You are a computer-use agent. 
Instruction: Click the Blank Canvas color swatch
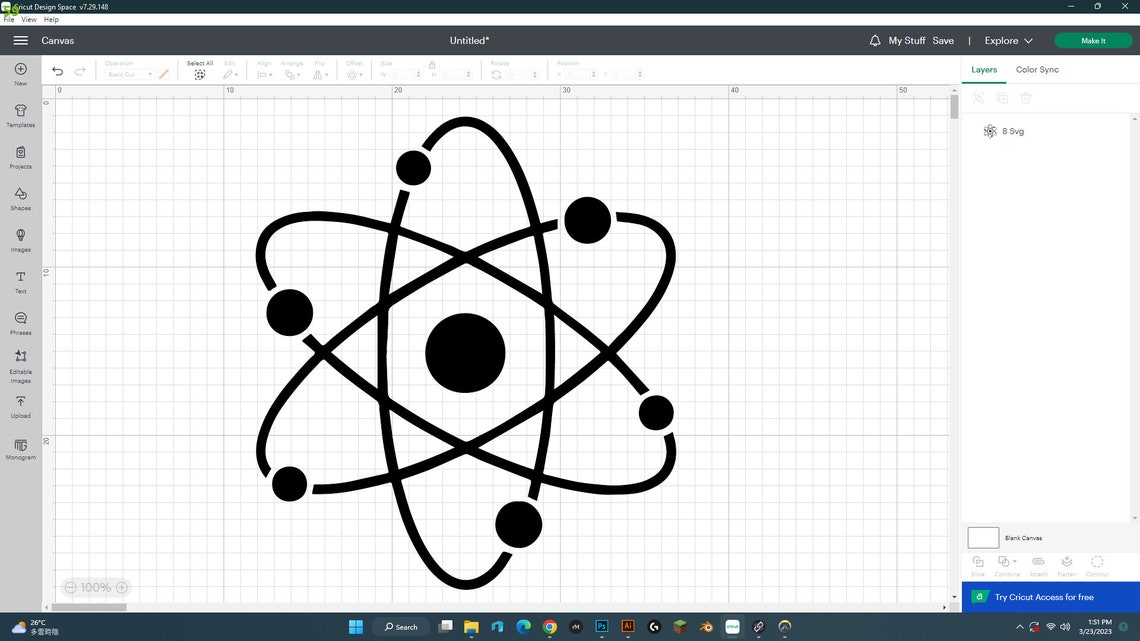[x=982, y=537]
